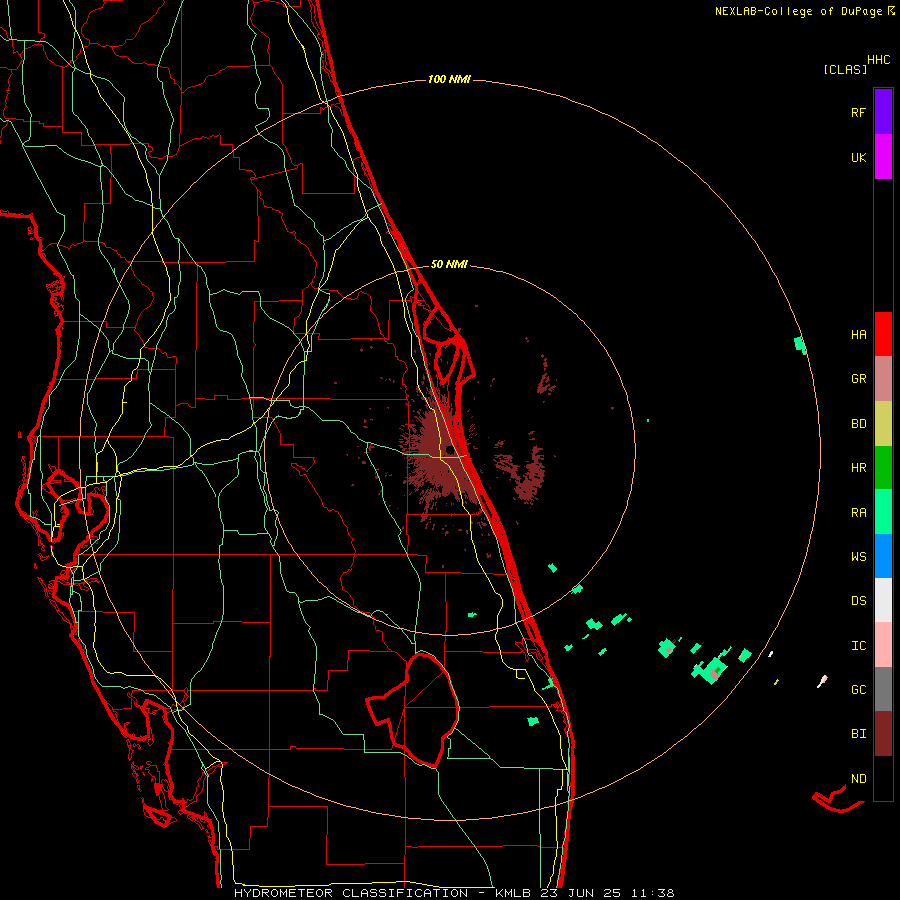The width and height of the screenshot is (900, 900).
Task: Click the green echo on the 100 NMI ring
Action: pyautogui.click(x=800, y=344)
